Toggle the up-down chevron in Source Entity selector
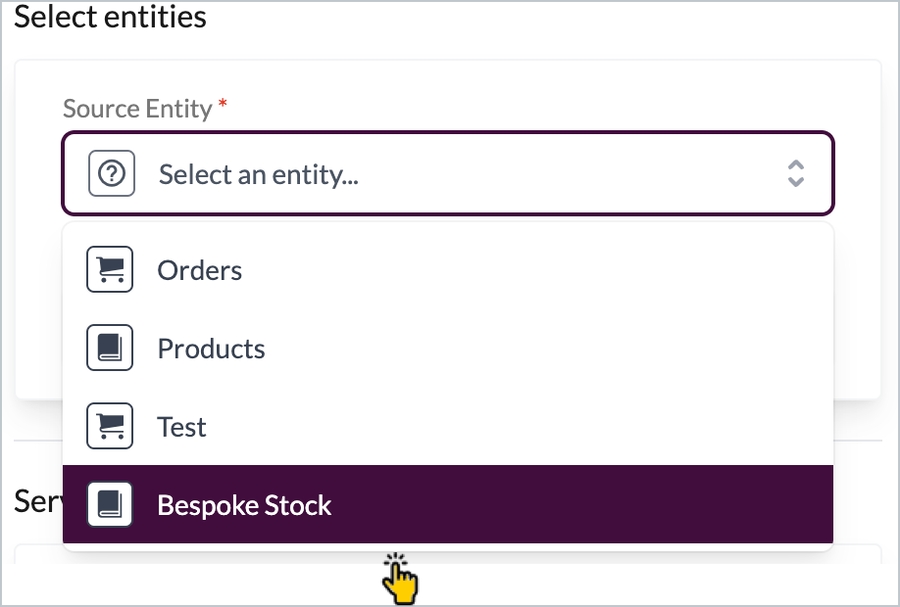This screenshot has width=900, height=607. click(x=795, y=174)
